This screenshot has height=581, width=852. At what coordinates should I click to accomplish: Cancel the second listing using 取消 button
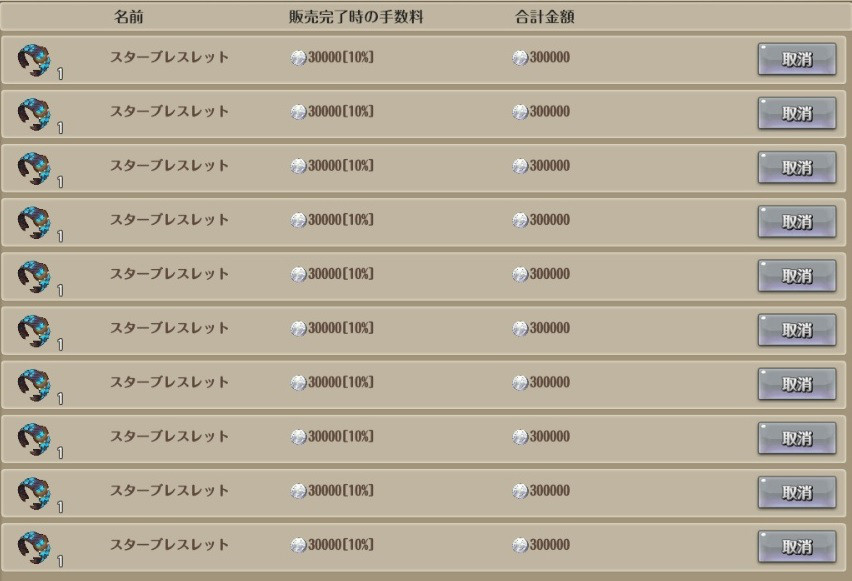(x=797, y=113)
